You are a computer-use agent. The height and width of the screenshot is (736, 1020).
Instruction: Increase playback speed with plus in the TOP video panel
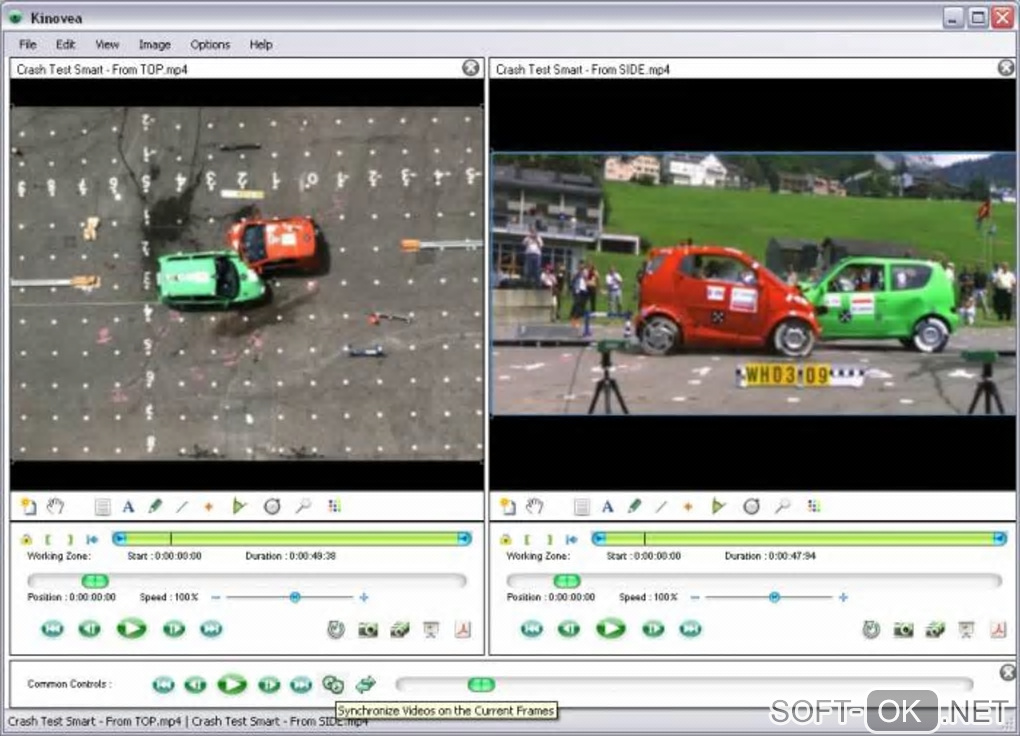(364, 597)
